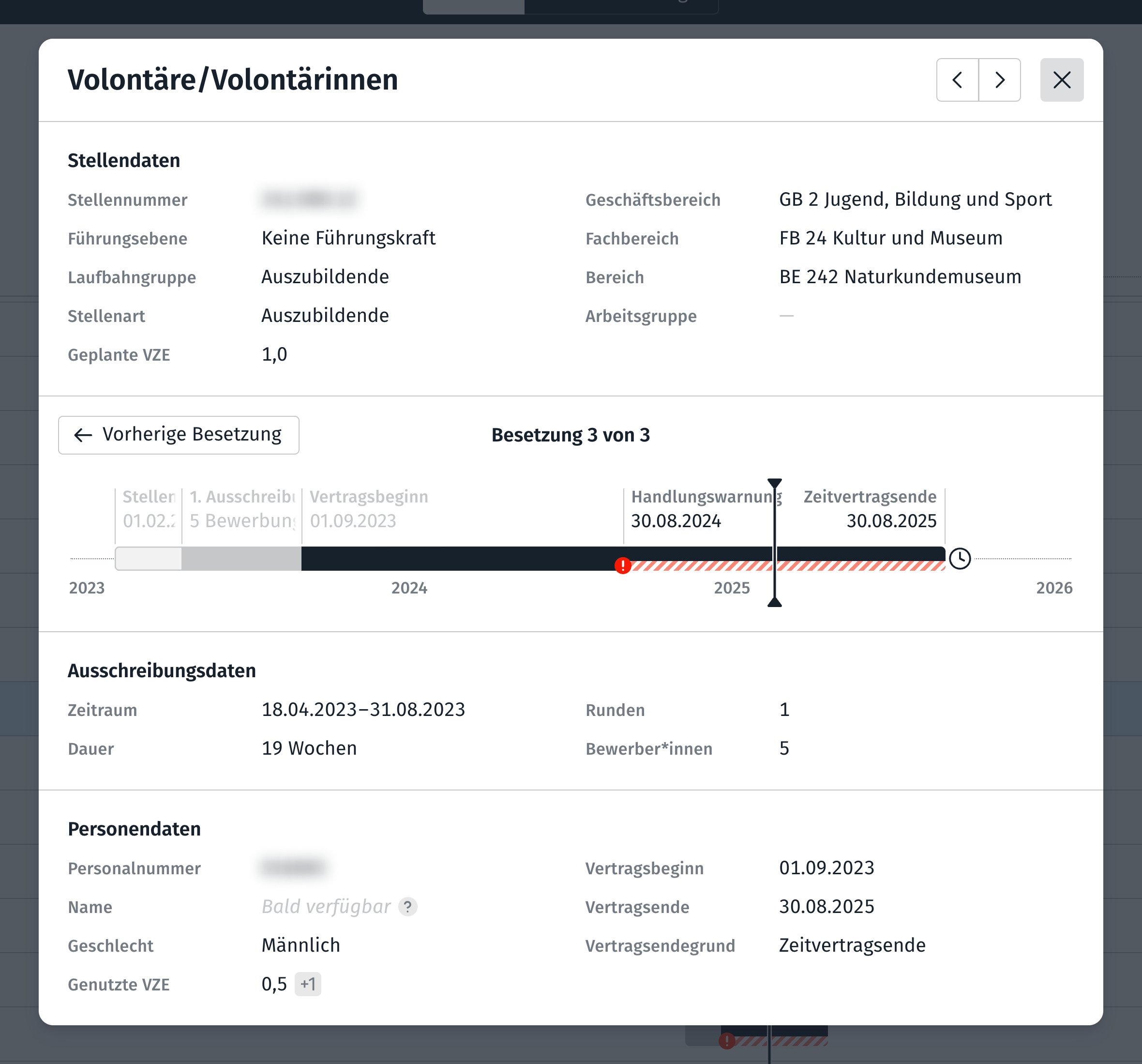Click the Vorherige Besetzung button
The height and width of the screenshot is (1064, 1142).
point(179,435)
